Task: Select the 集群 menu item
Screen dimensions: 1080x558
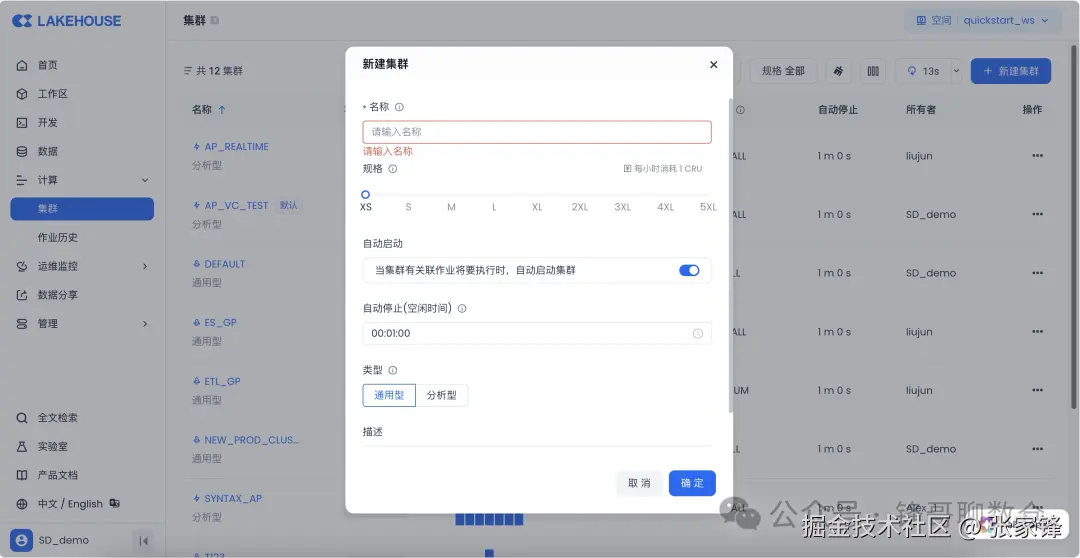Action: pos(82,209)
